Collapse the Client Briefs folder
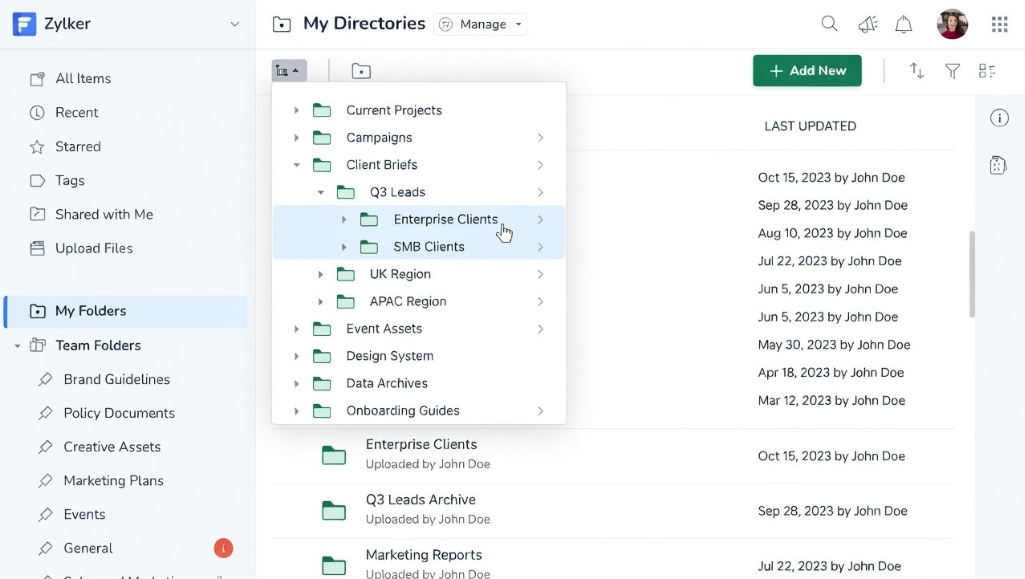 [x=296, y=164]
